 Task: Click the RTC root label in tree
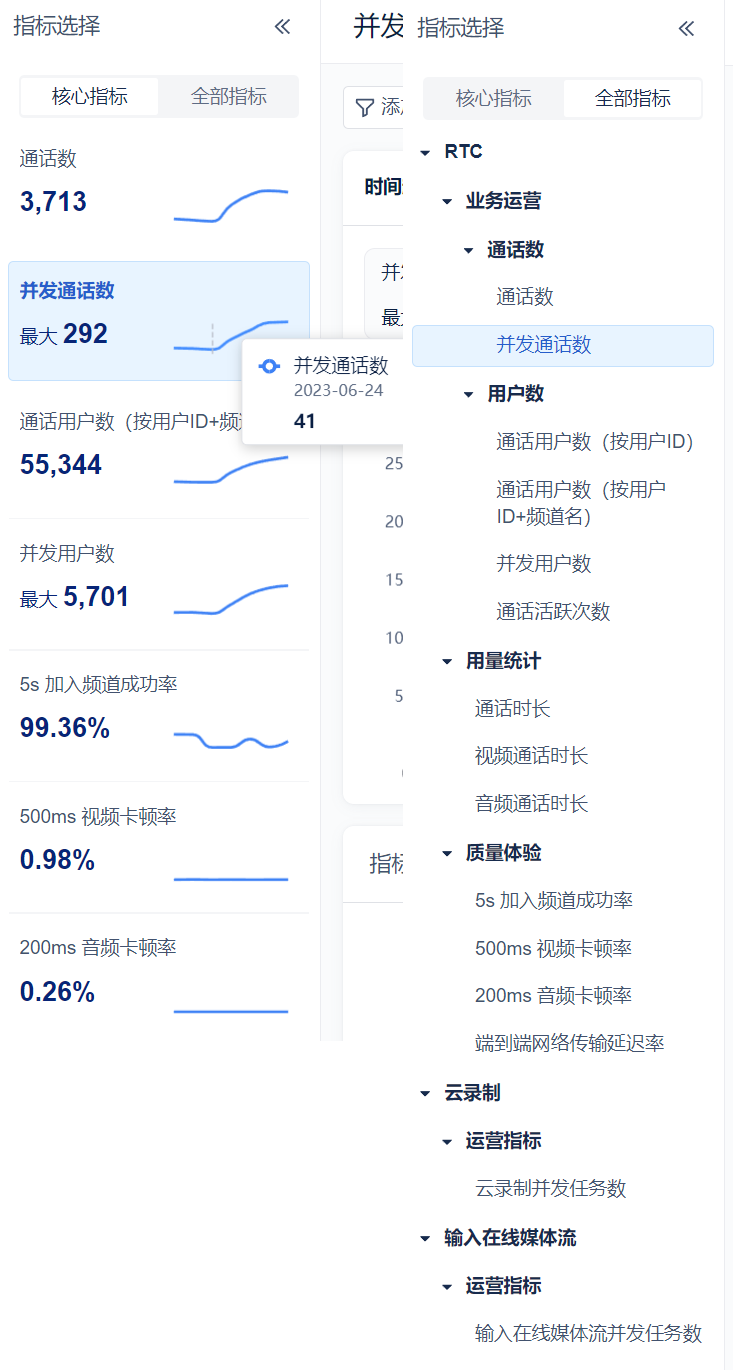coord(464,152)
